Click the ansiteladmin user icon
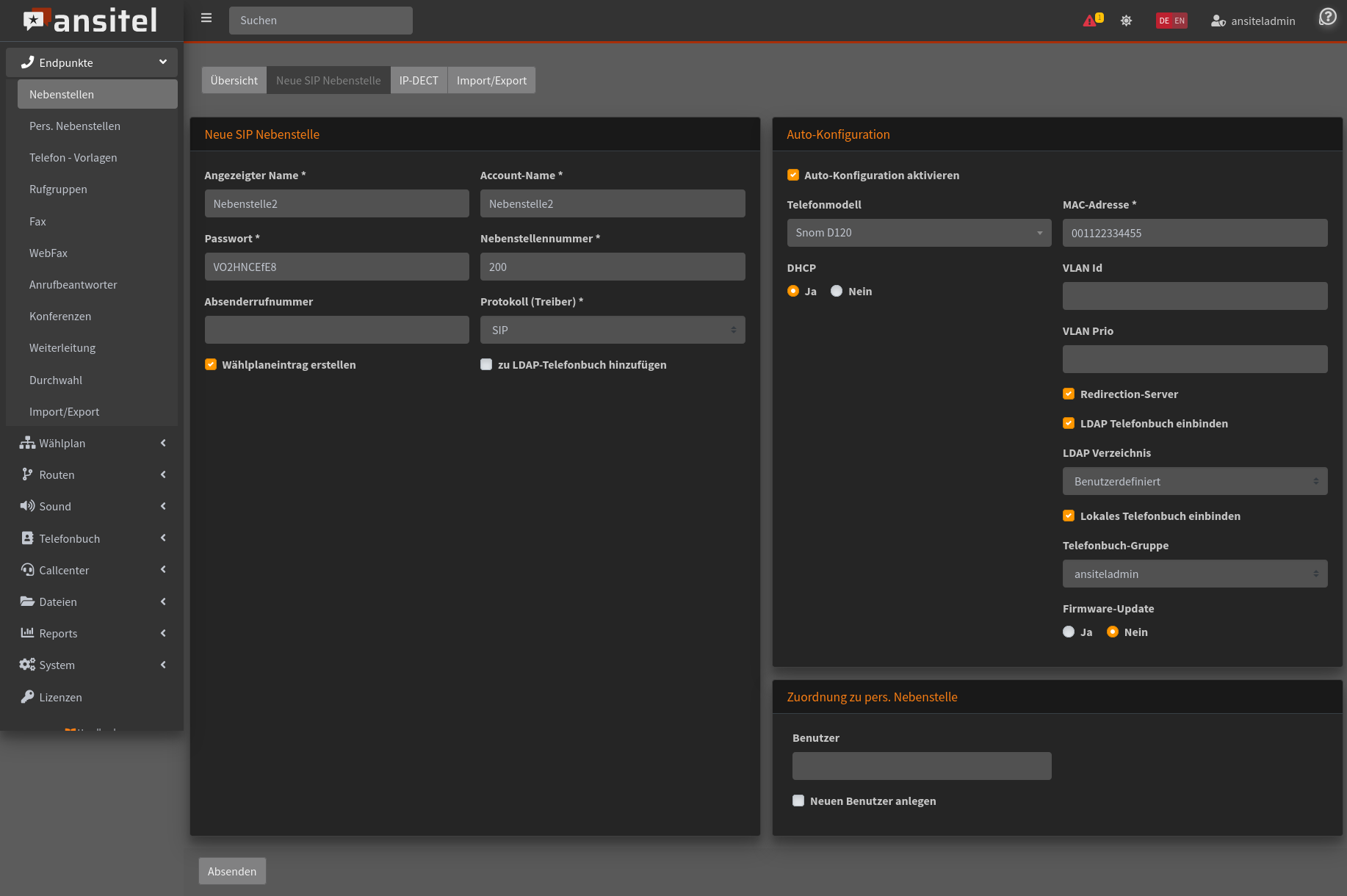 coord(1218,21)
